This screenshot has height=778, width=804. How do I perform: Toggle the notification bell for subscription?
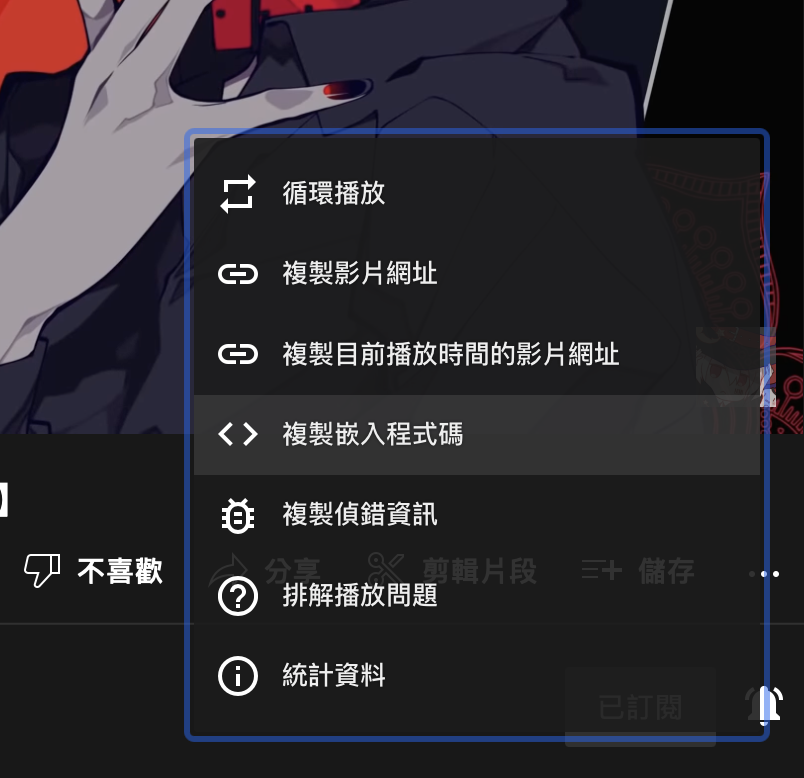point(764,706)
